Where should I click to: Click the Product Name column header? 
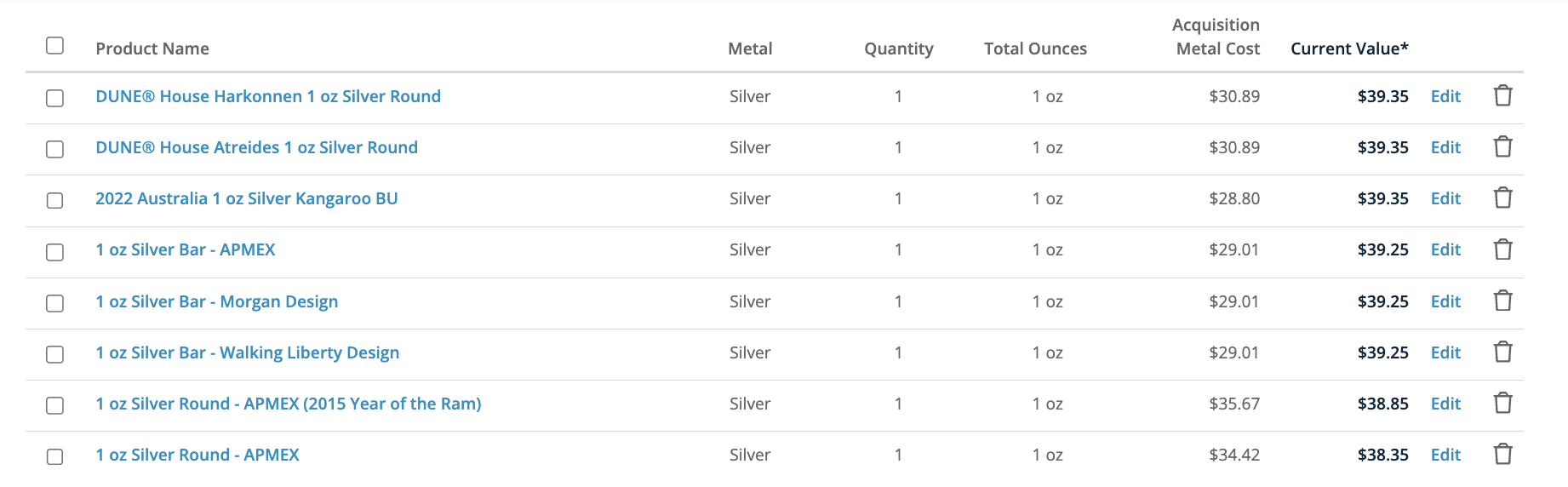pyautogui.click(x=152, y=49)
